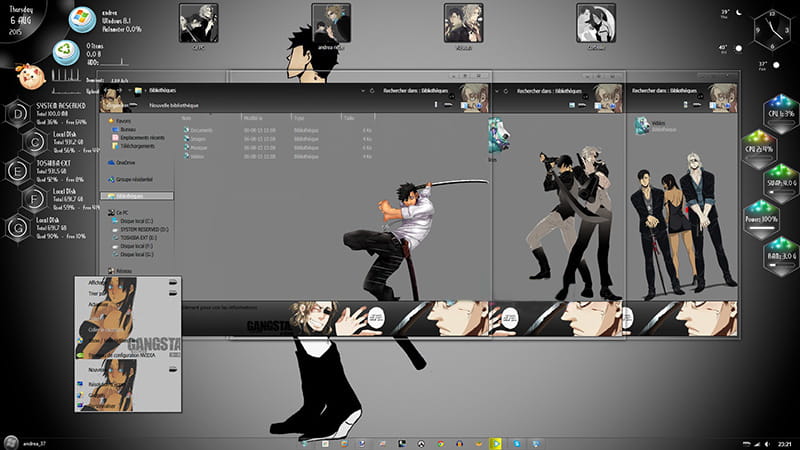
Task: Open the D drive hexagon icon
Action: coord(18,114)
